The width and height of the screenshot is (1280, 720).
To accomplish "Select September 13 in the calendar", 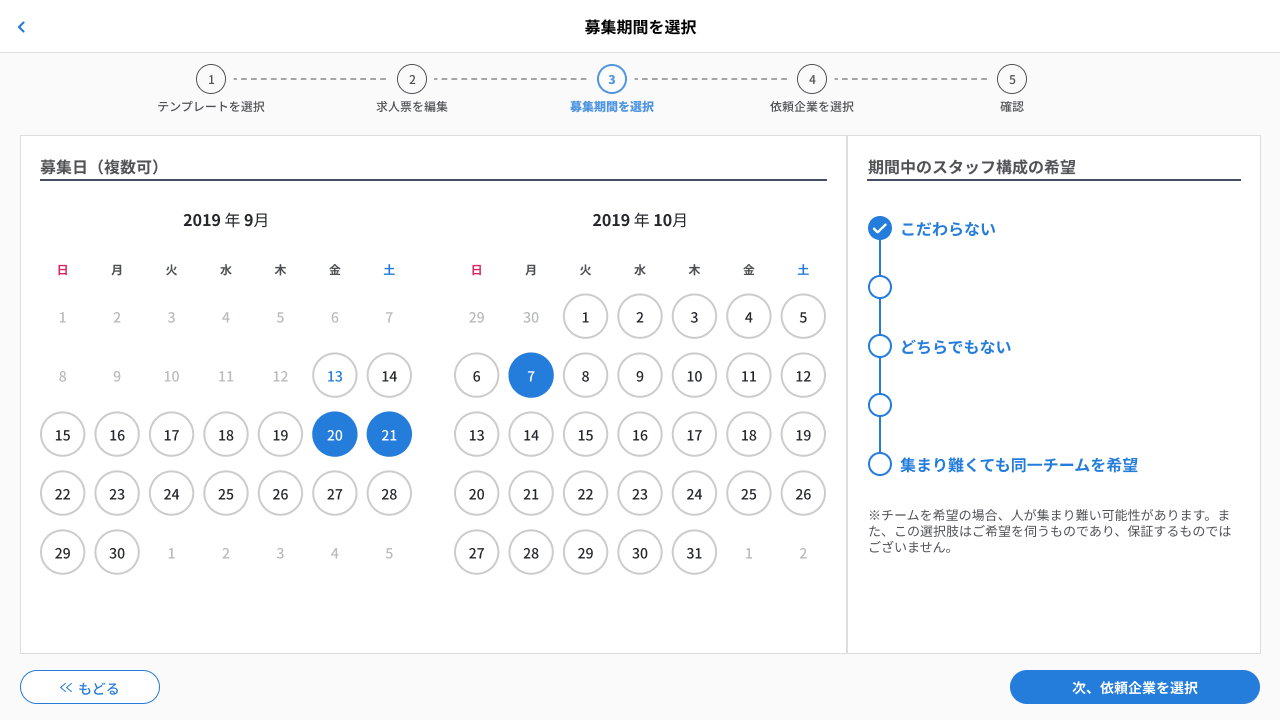I will coord(335,375).
